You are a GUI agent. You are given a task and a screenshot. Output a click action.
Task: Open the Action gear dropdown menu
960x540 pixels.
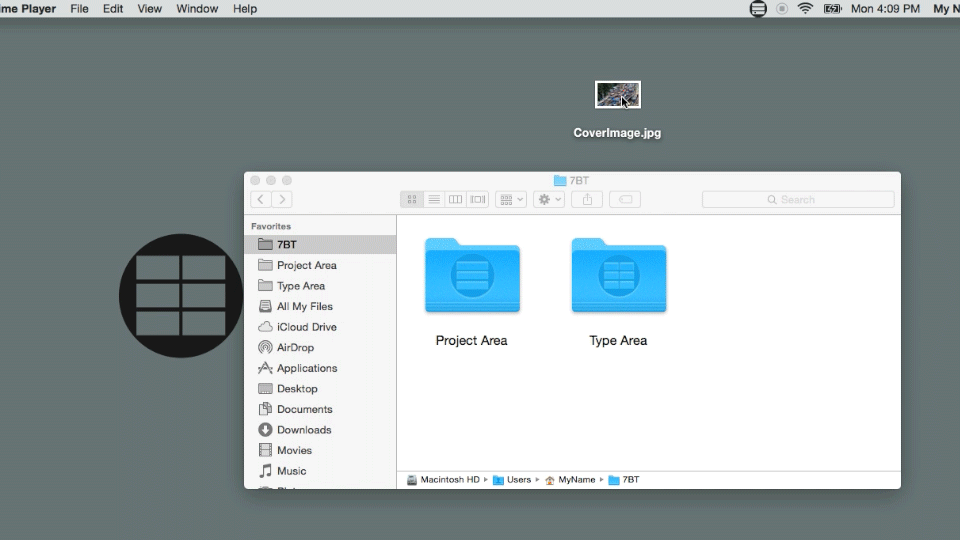549,200
